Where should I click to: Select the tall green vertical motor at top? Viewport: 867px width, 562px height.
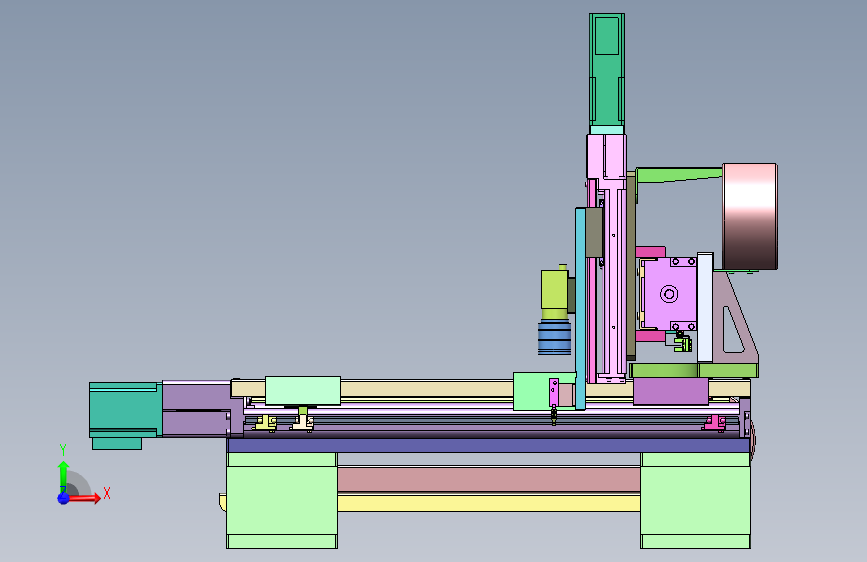pyautogui.click(x=607, y=70)
